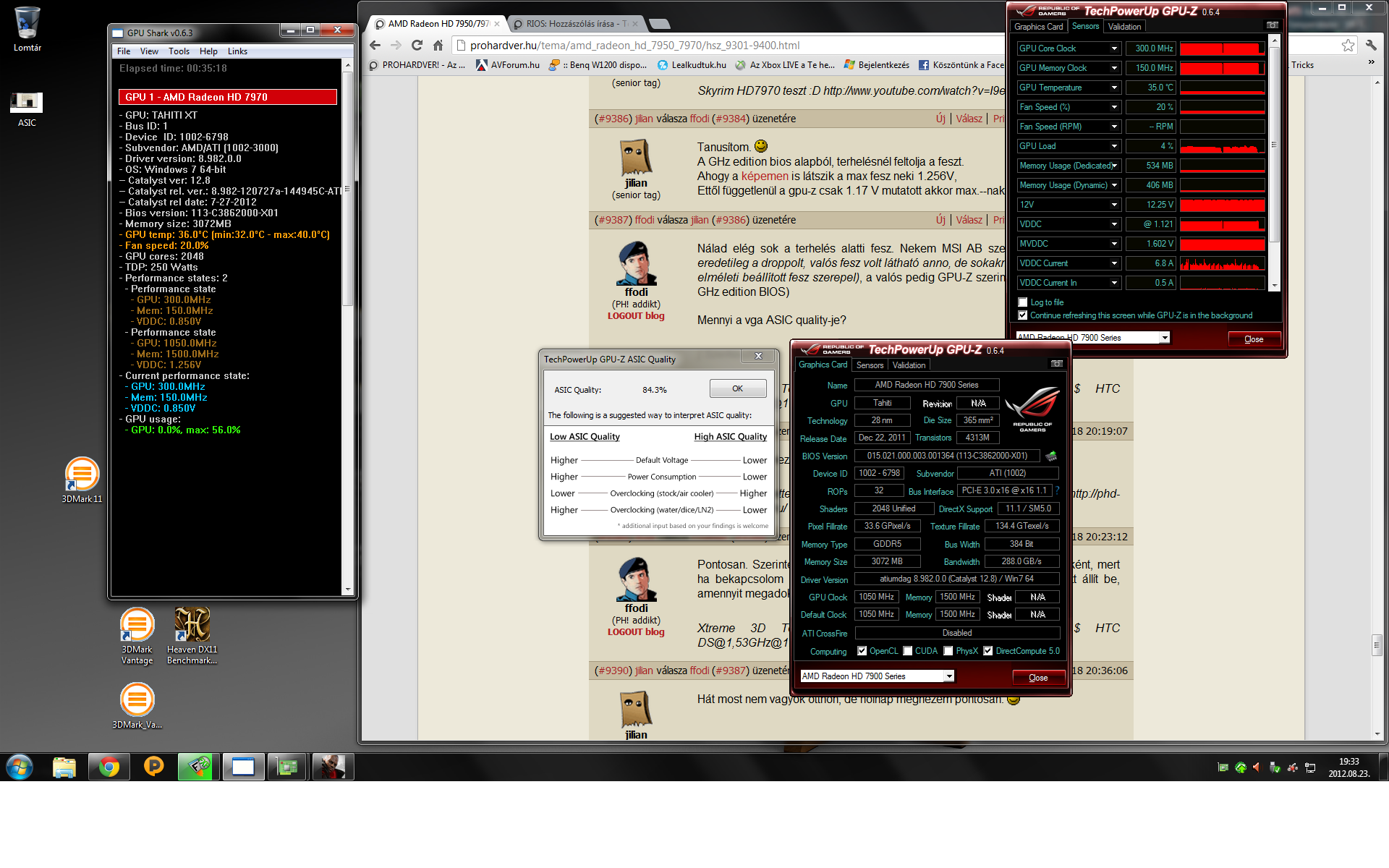Image resolution: width=1389 pixels, height=868 pixels.
Task: Click the GPU Load sensor graph
Action: [1223, 146]
